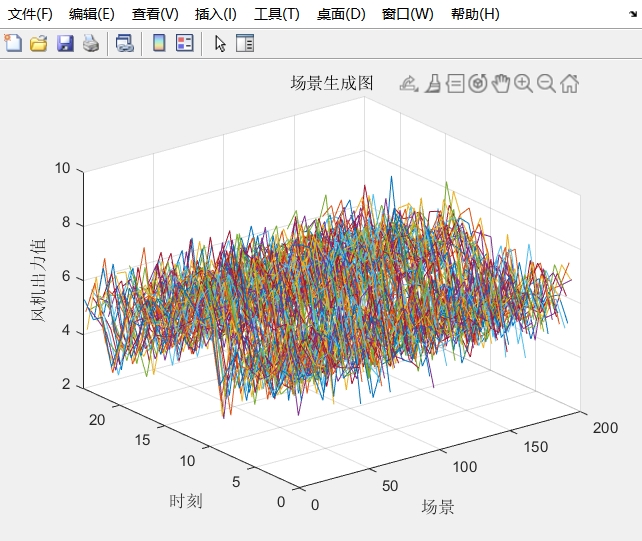This screenshot has height=541, width=642.
Task: Open the 查看(V) menu
Action: [x=155, y=14]
